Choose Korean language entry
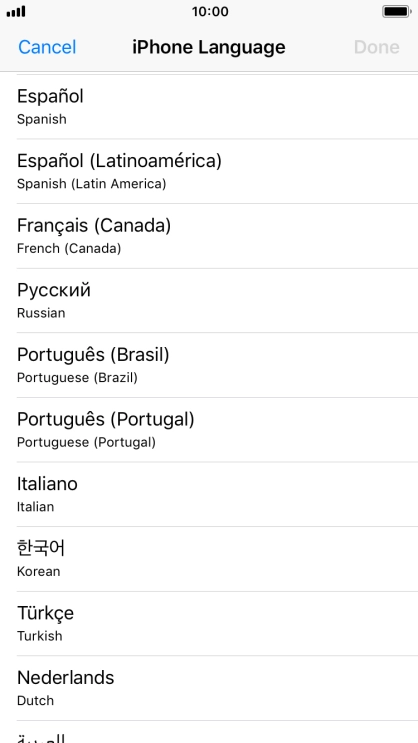The width and height of the screenshot is (418, 743). [209, 559]
